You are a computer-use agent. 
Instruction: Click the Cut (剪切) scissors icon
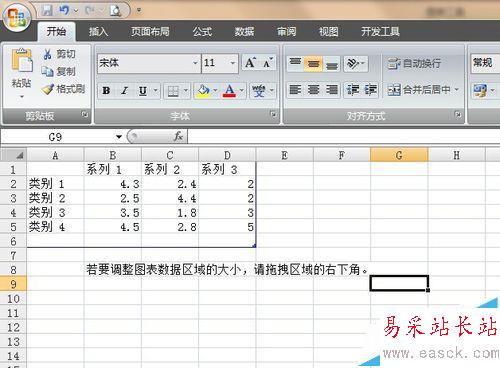[47, 54]
